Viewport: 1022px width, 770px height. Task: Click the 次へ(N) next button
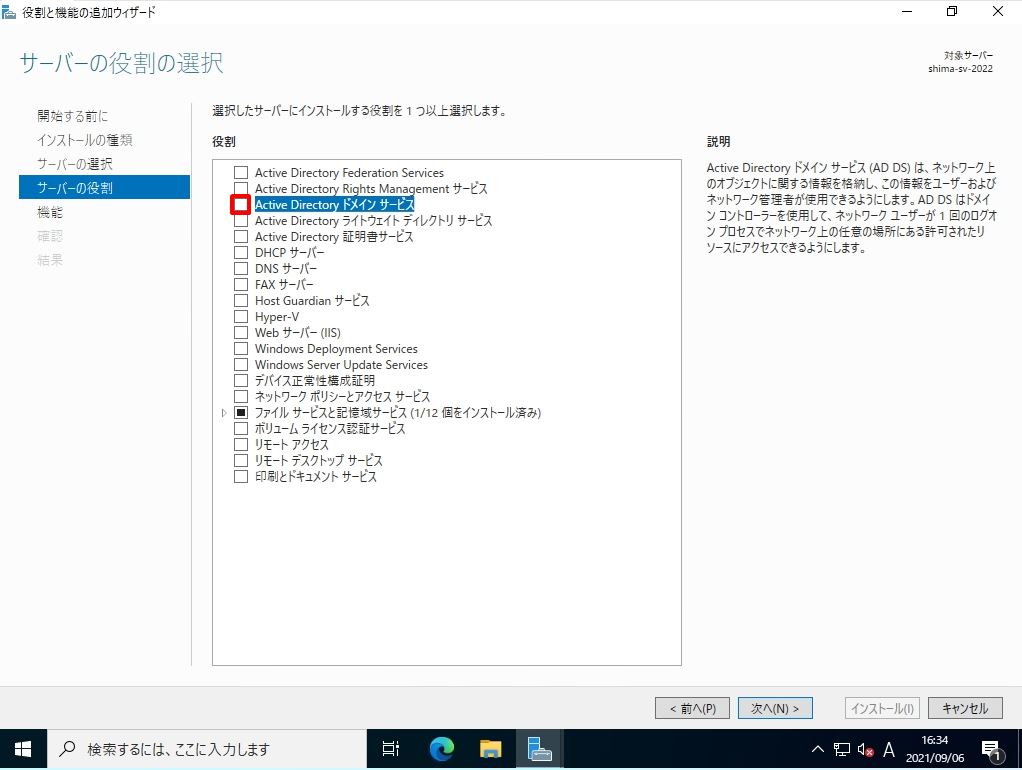click(x=775, y=708)
